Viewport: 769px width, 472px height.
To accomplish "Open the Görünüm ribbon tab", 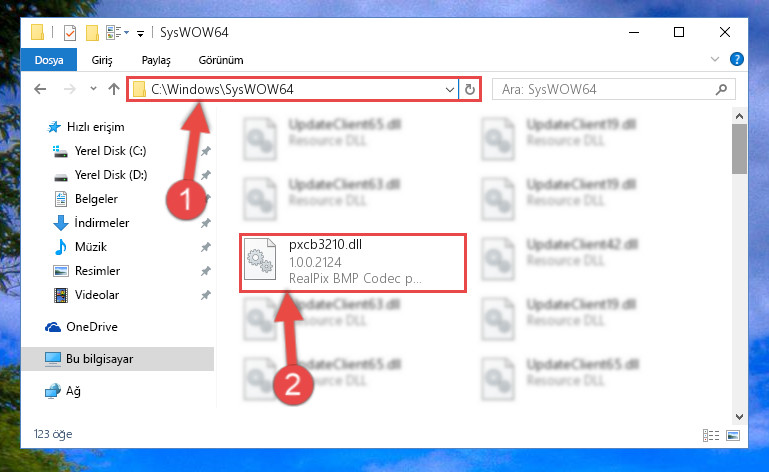I will click(221, 60).
